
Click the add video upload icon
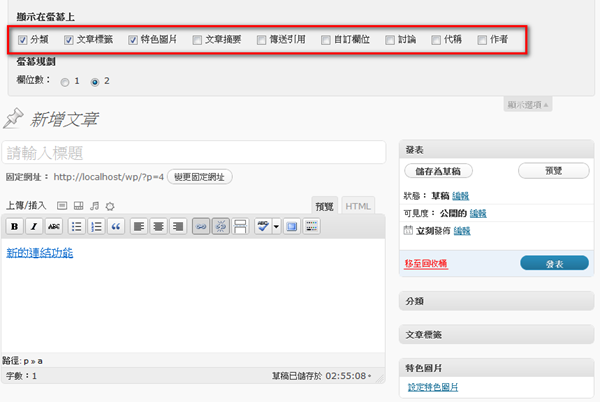point(78,206)
